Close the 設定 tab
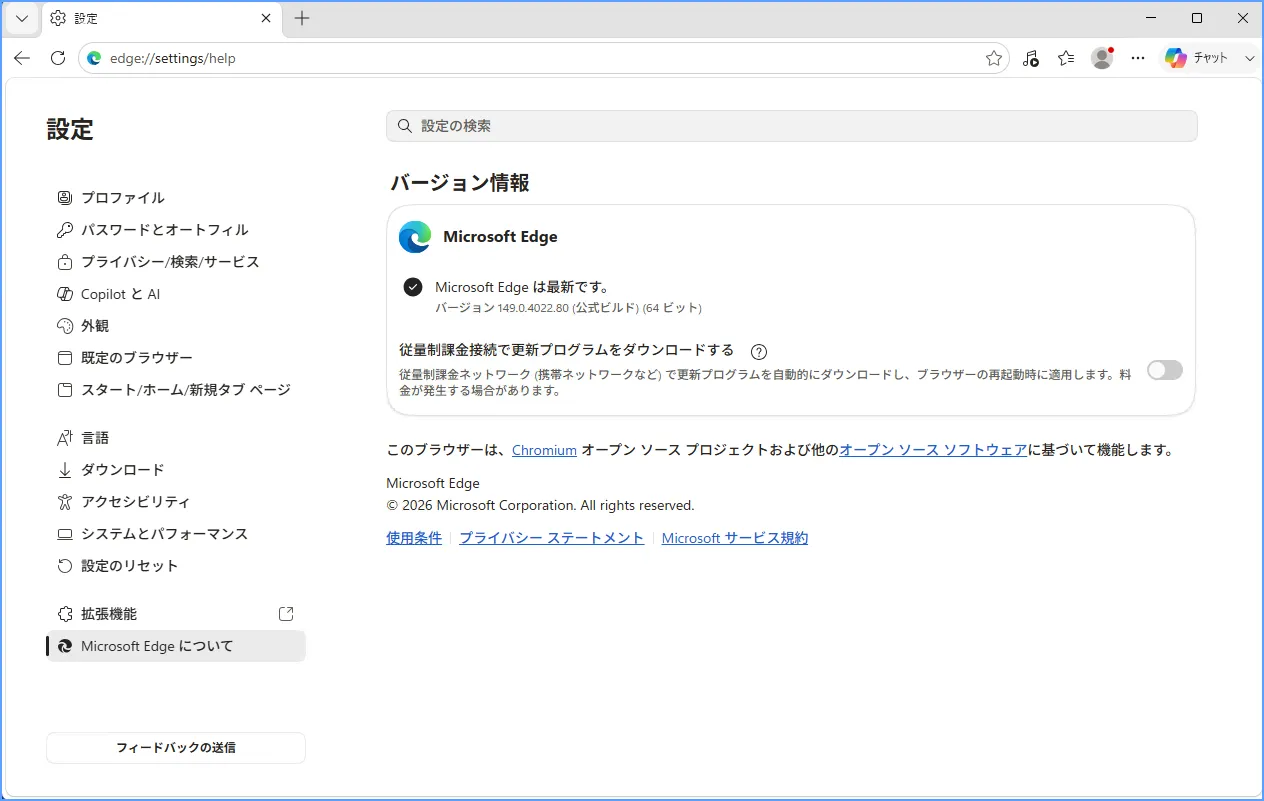This screenshot has height=801, width=1264. pyautogui.click(x=266, y=18)
